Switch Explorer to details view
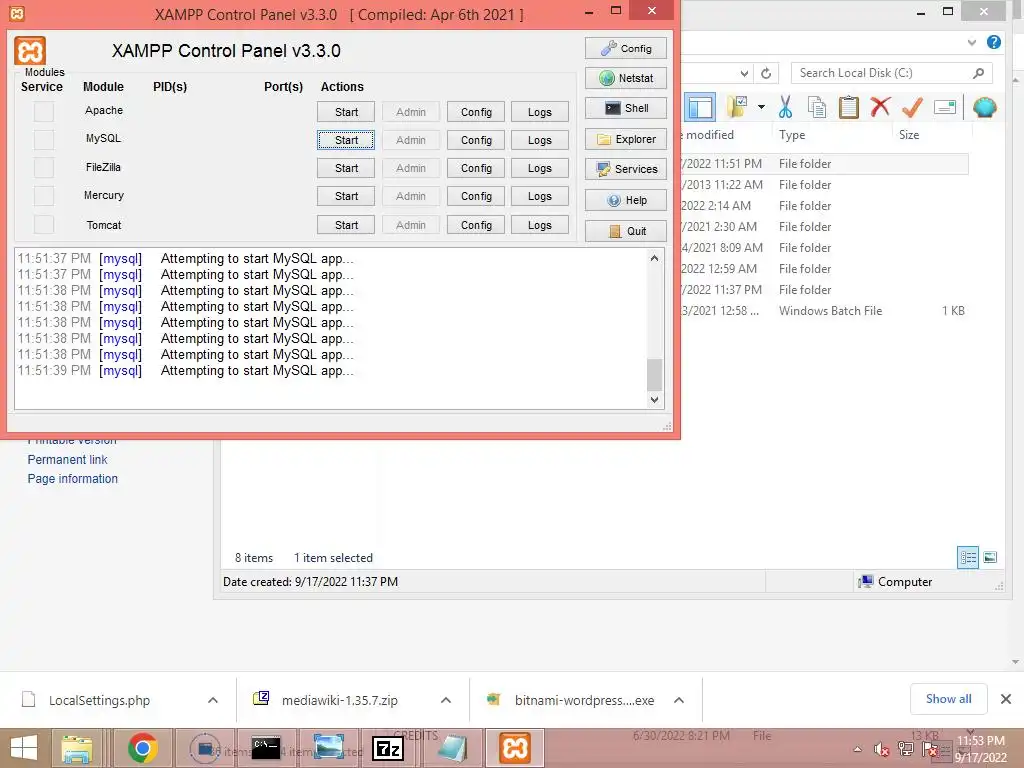 pyautogui.click(x=968, y=558)
